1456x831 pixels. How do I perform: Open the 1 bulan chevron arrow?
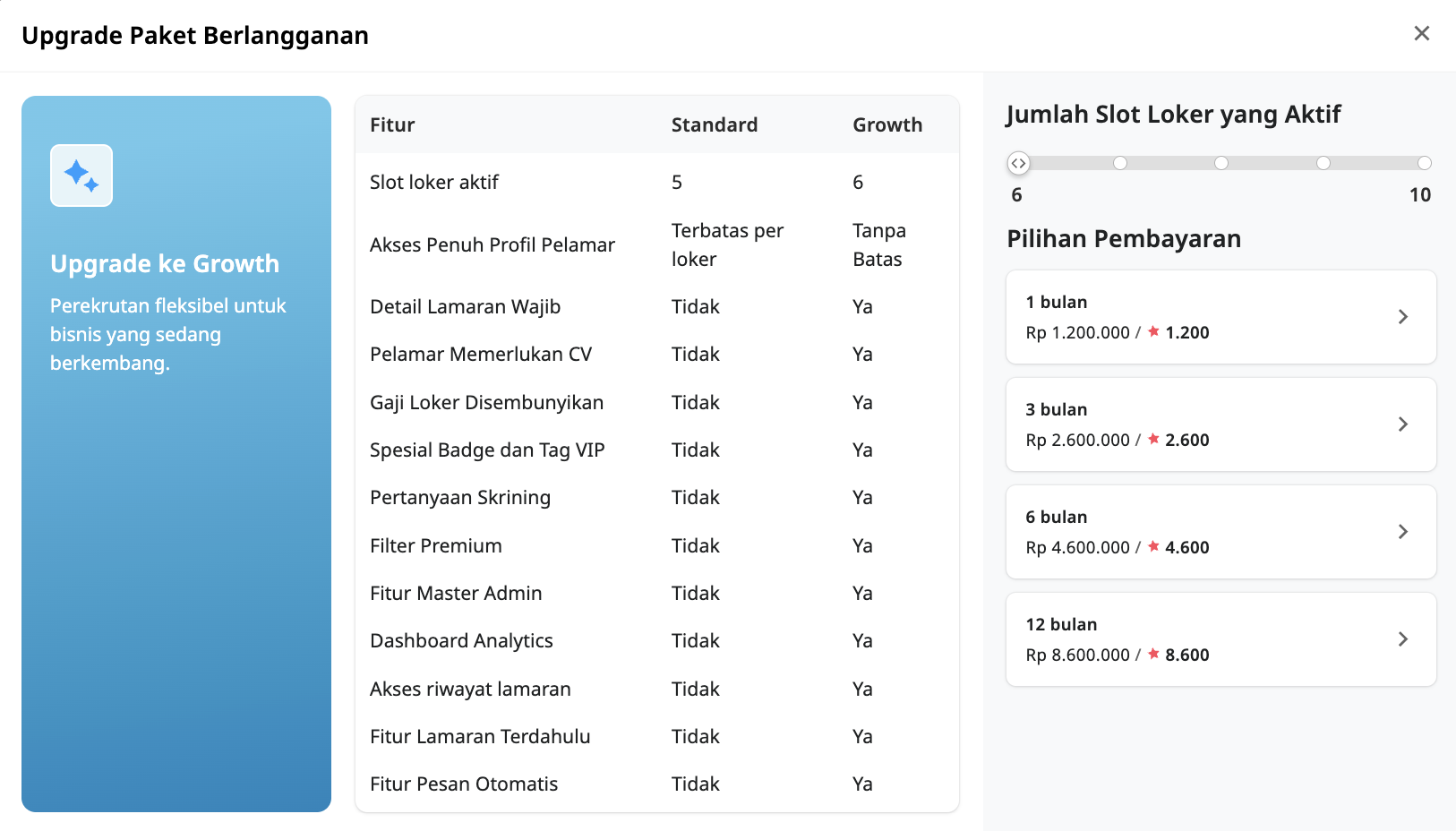(x=1402, y=317)
